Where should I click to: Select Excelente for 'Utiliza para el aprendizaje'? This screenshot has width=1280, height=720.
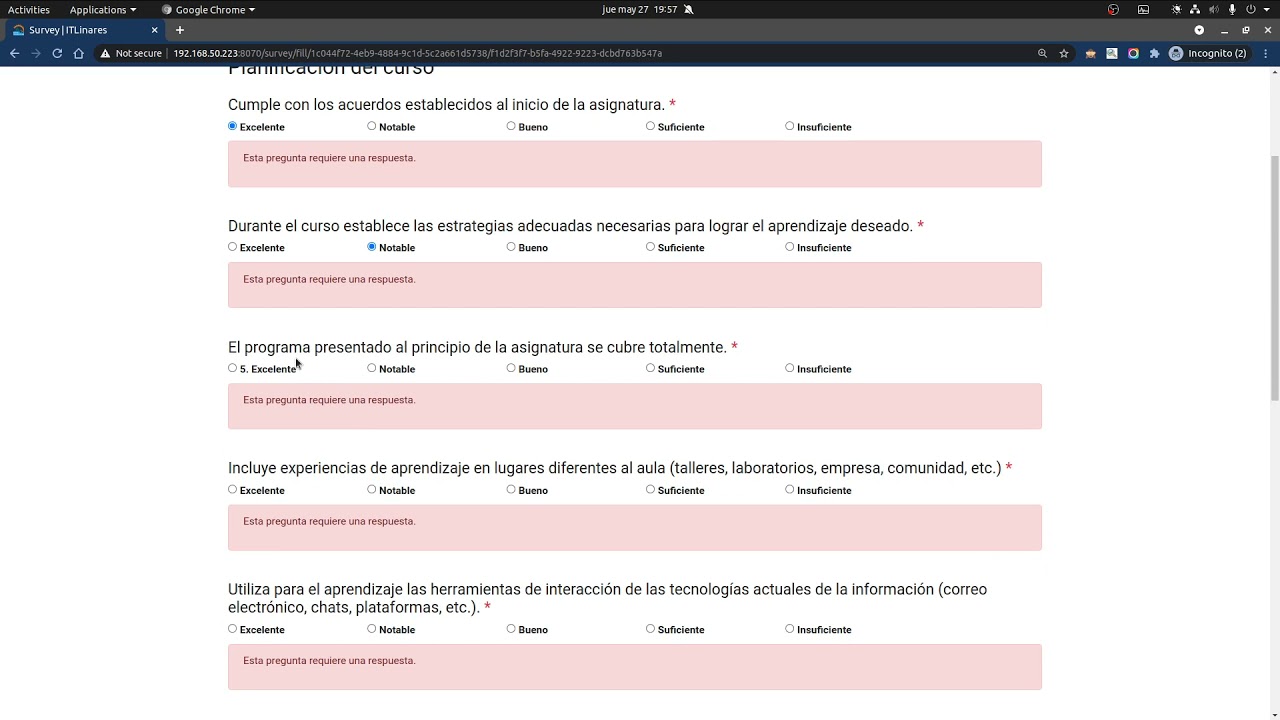coord(233,629)
